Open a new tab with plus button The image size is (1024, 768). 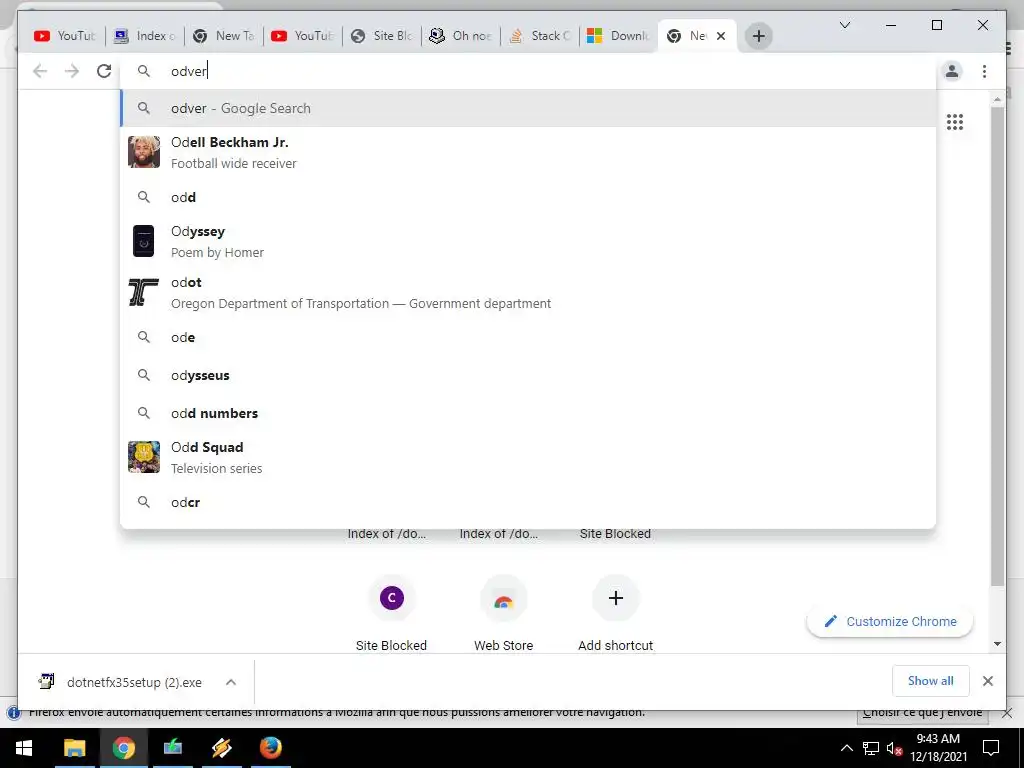(758, 36)
